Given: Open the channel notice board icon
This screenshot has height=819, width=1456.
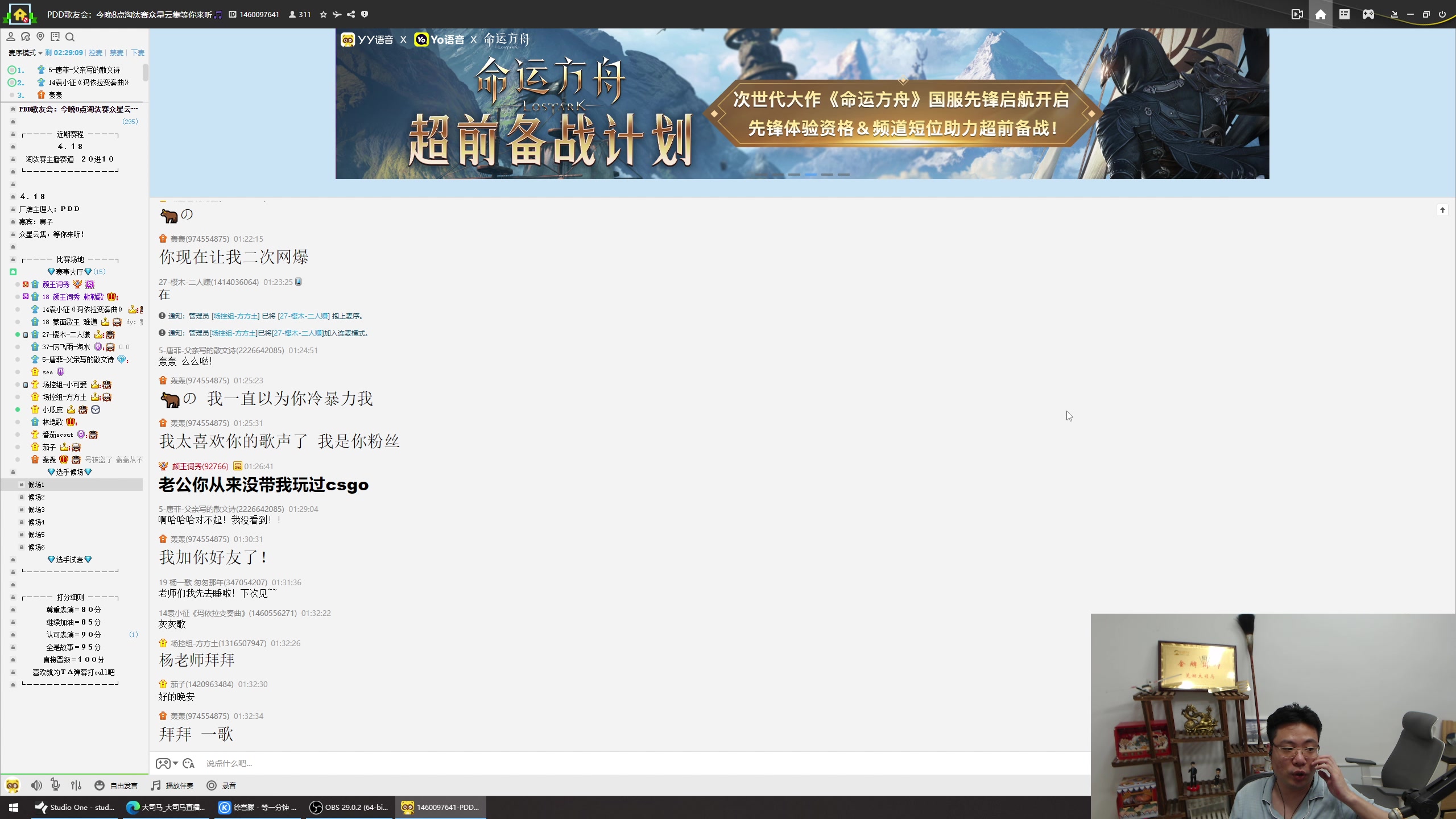Looking at the screenshot, I should pyautogui.click(x=55, y=37).
